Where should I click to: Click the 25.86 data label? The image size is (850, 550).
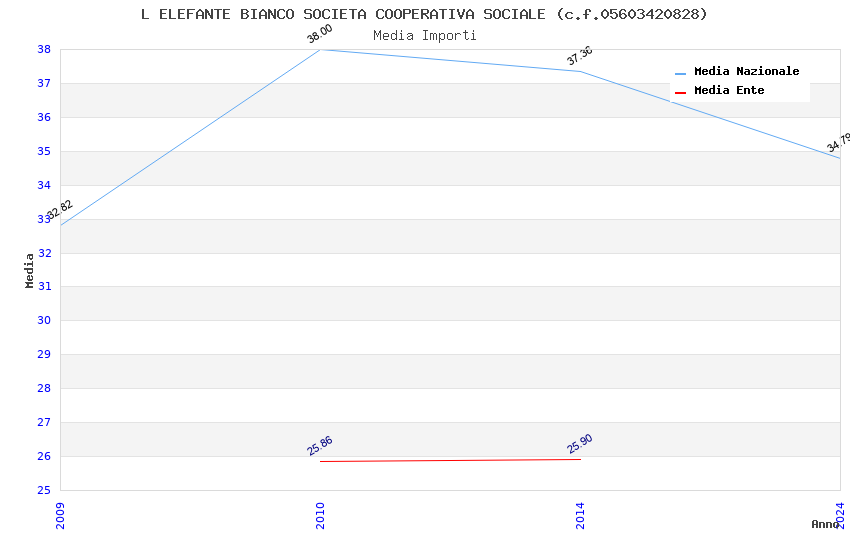click(x=319, y=445)
